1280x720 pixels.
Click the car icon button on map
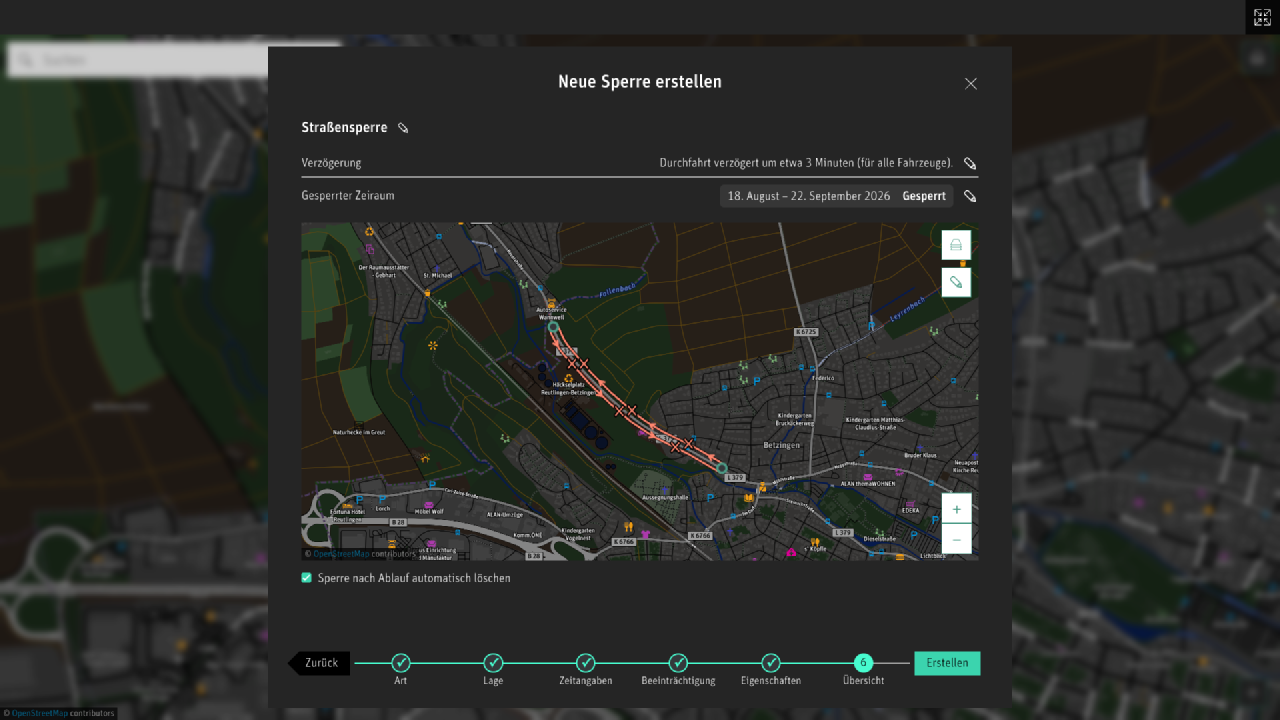pos(956,245)
